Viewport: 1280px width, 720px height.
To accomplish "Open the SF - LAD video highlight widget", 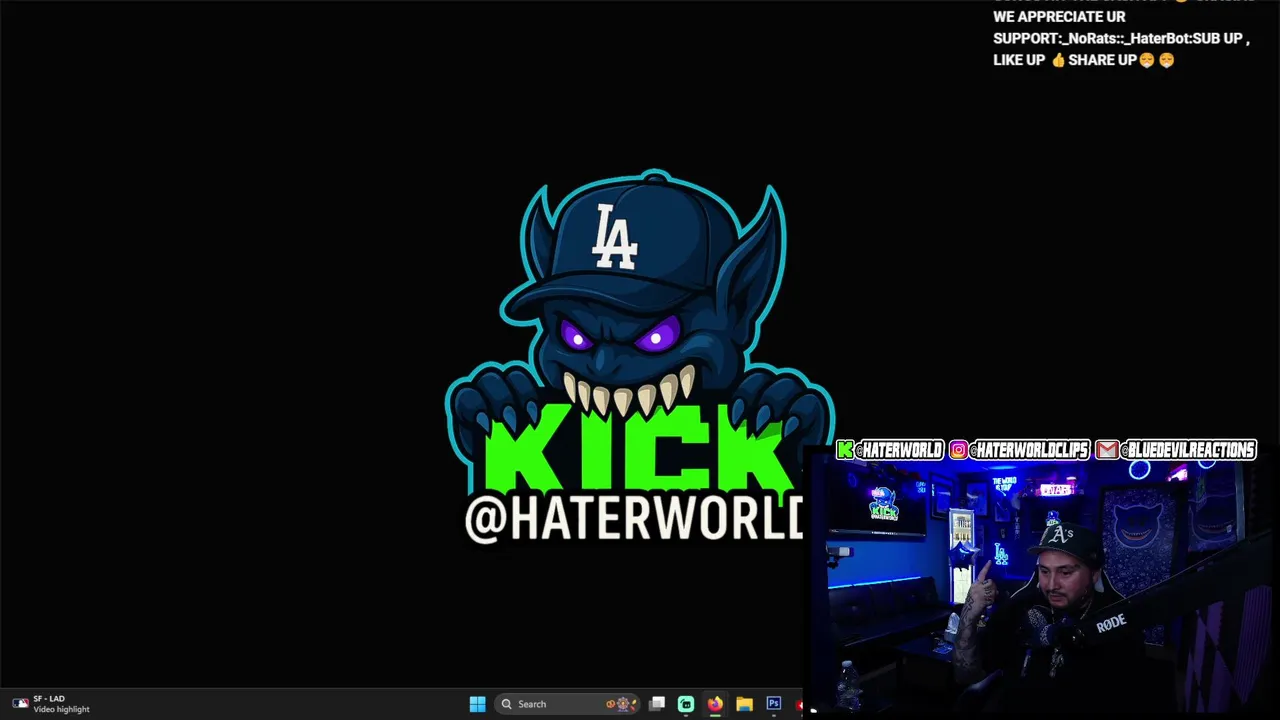I will tap(51, 704).
